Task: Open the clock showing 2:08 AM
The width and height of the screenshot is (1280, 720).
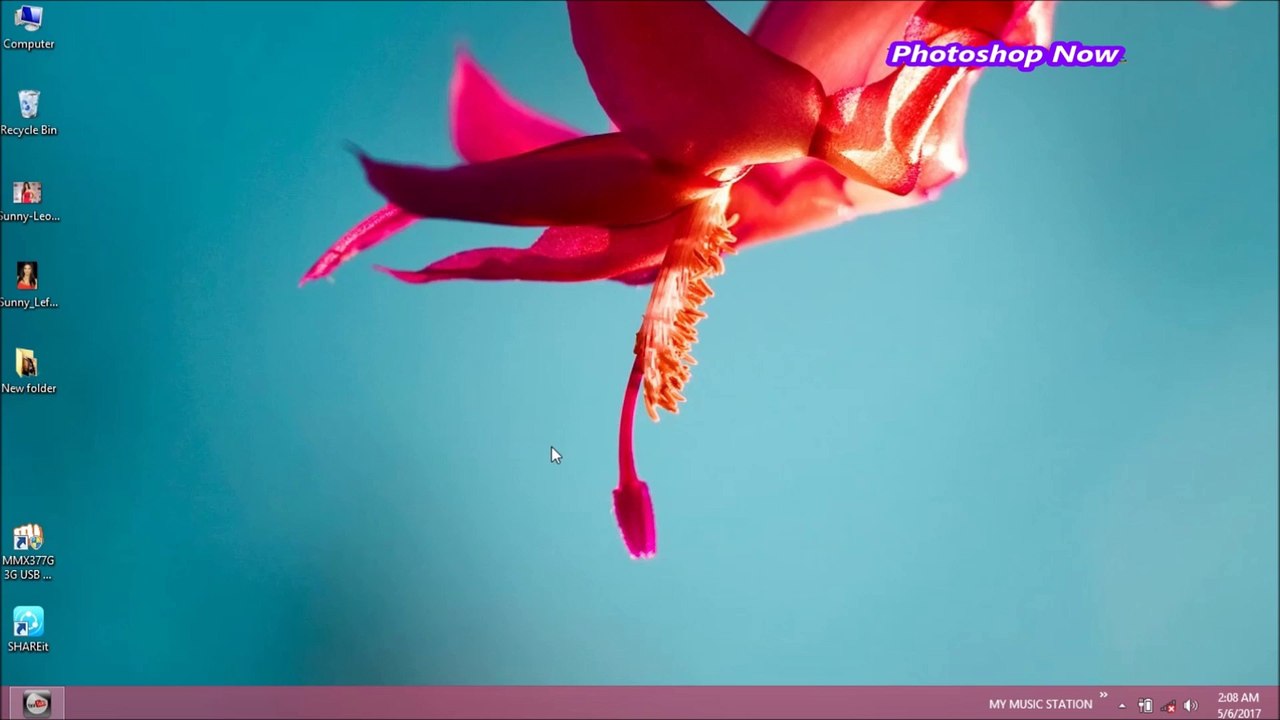Action: pyautogui.click(x=1238, y=705)
